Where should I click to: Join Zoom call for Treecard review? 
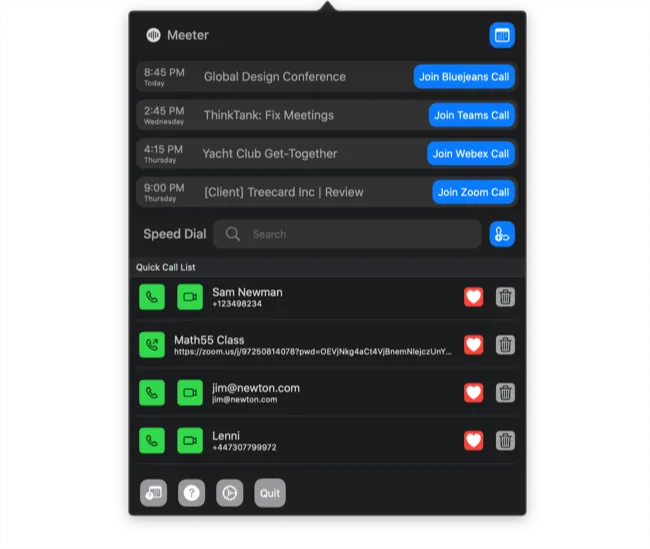tap(473, 192)
